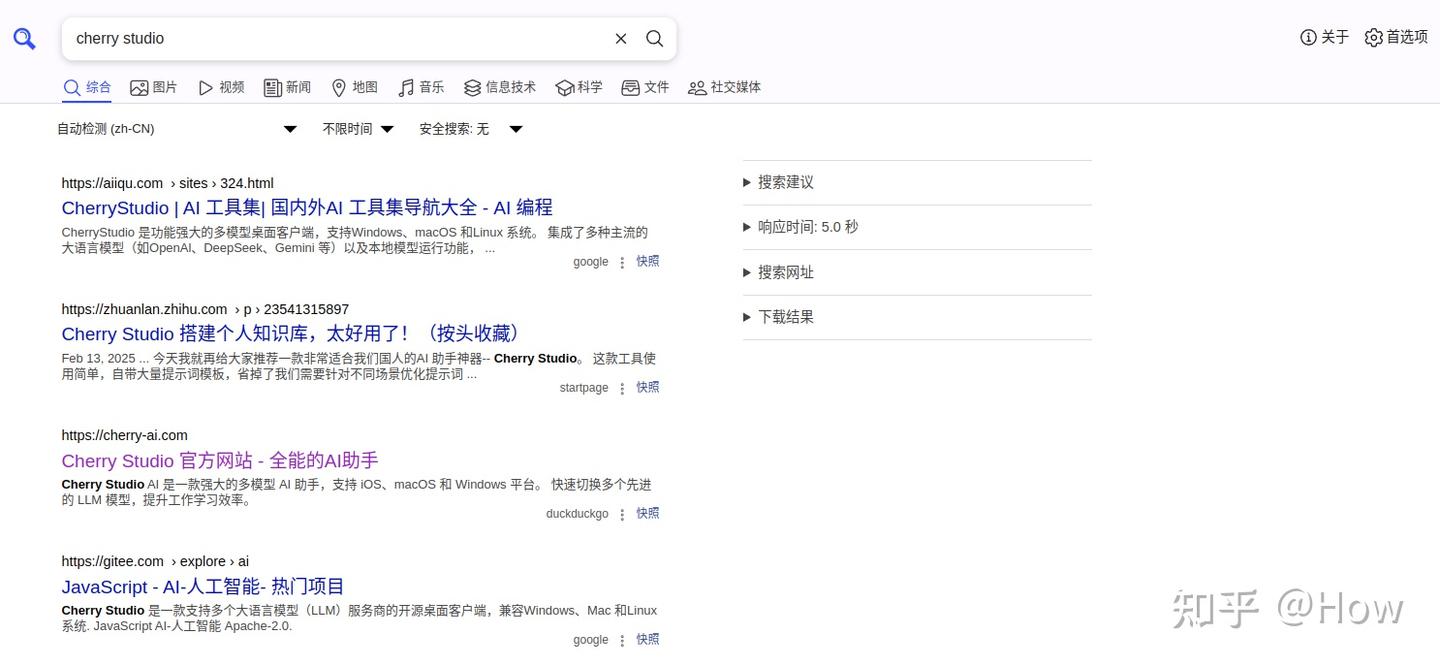Open the 安全搜索 safe search dropdown
1440x666 pixels.
coord(470,128)
